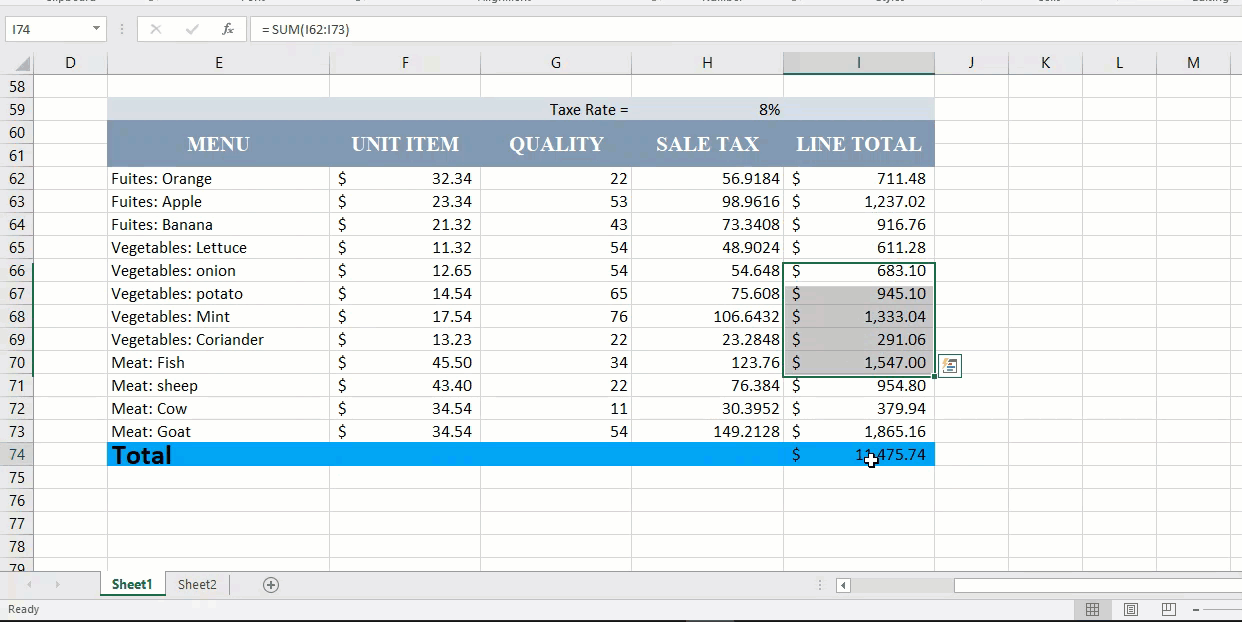Click the quantity value 76
Viewport: 1242px width, 622px height.
556,317
